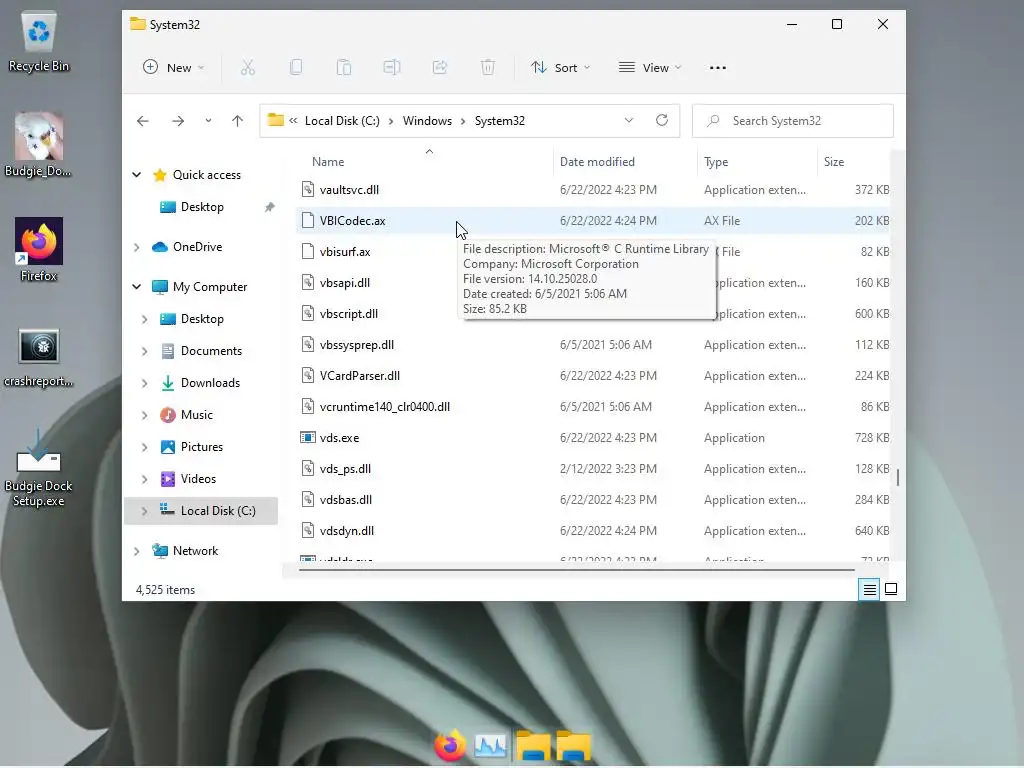Open Recycle Bin on desktop
The image size is (1024, 768).
click(x=39, y=41)
